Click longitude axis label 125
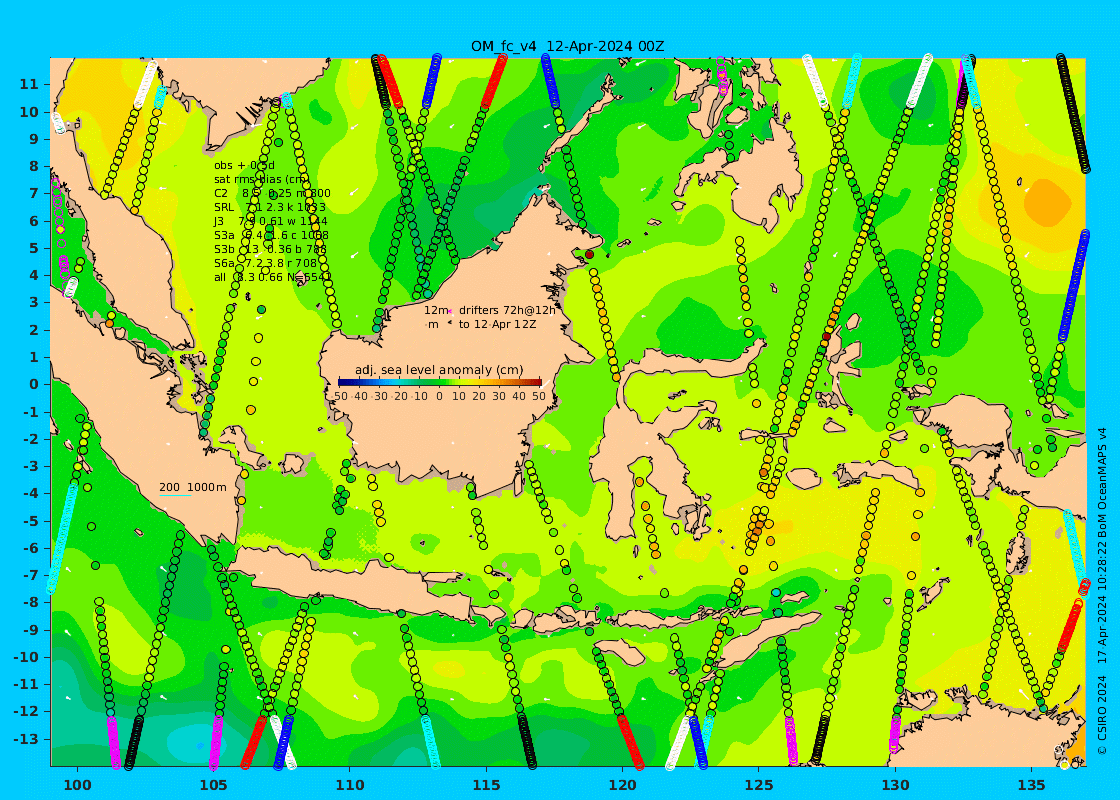Screen dimensions: 1120x800 (759, 784)
